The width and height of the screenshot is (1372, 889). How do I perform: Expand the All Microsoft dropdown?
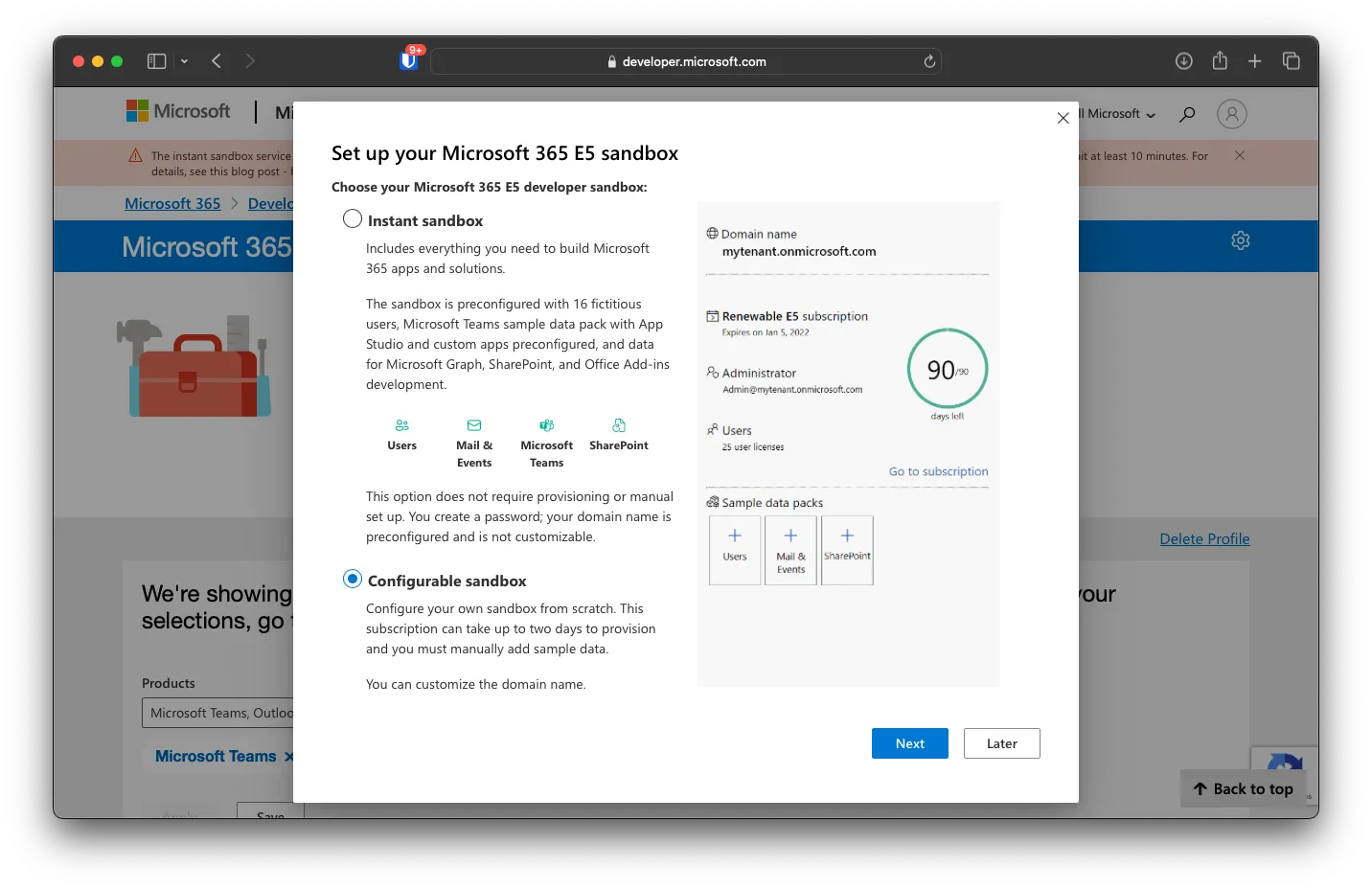[1117, 114]
